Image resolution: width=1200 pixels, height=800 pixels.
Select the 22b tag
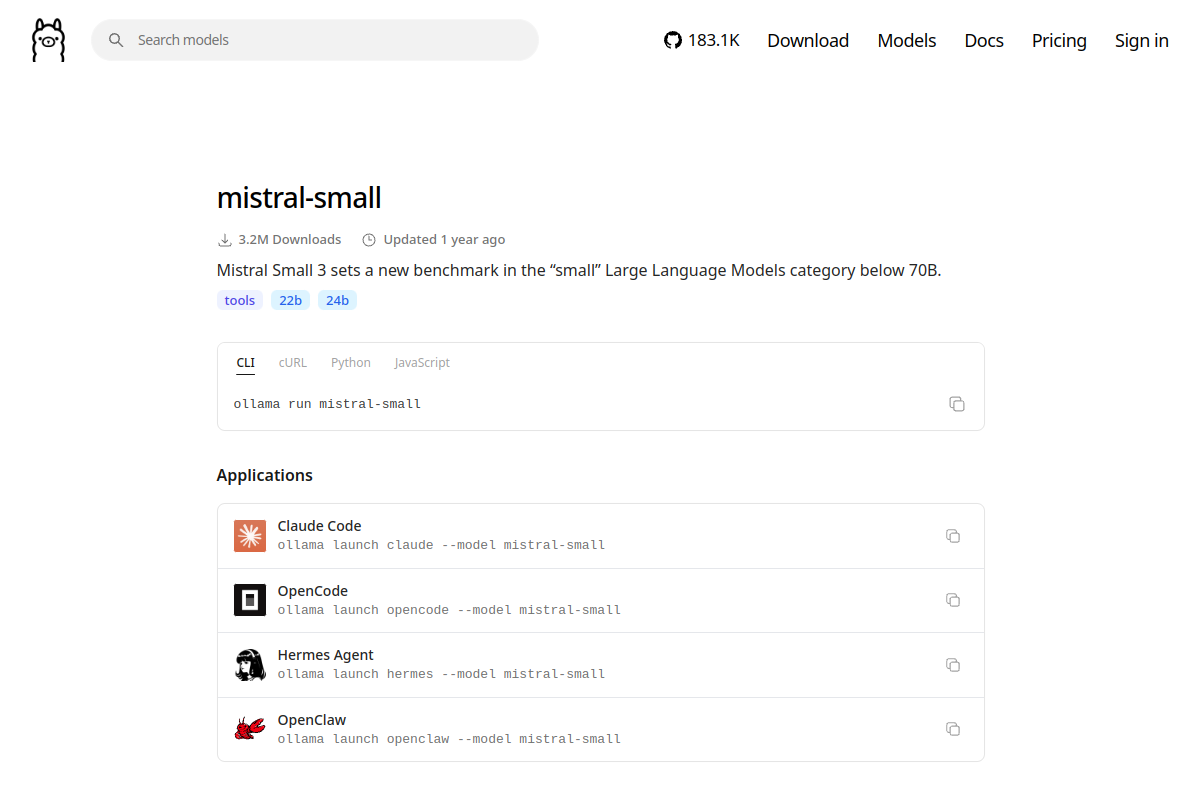pos(291,300)
